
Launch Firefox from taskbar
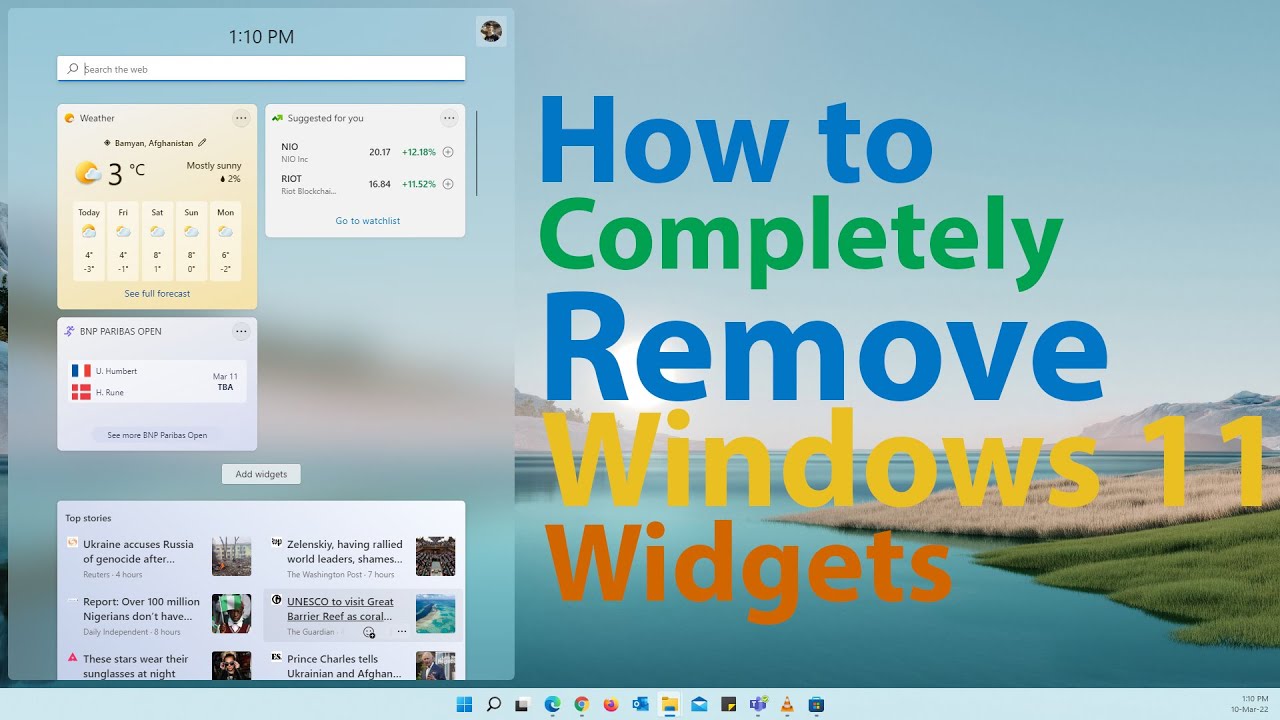611,704
